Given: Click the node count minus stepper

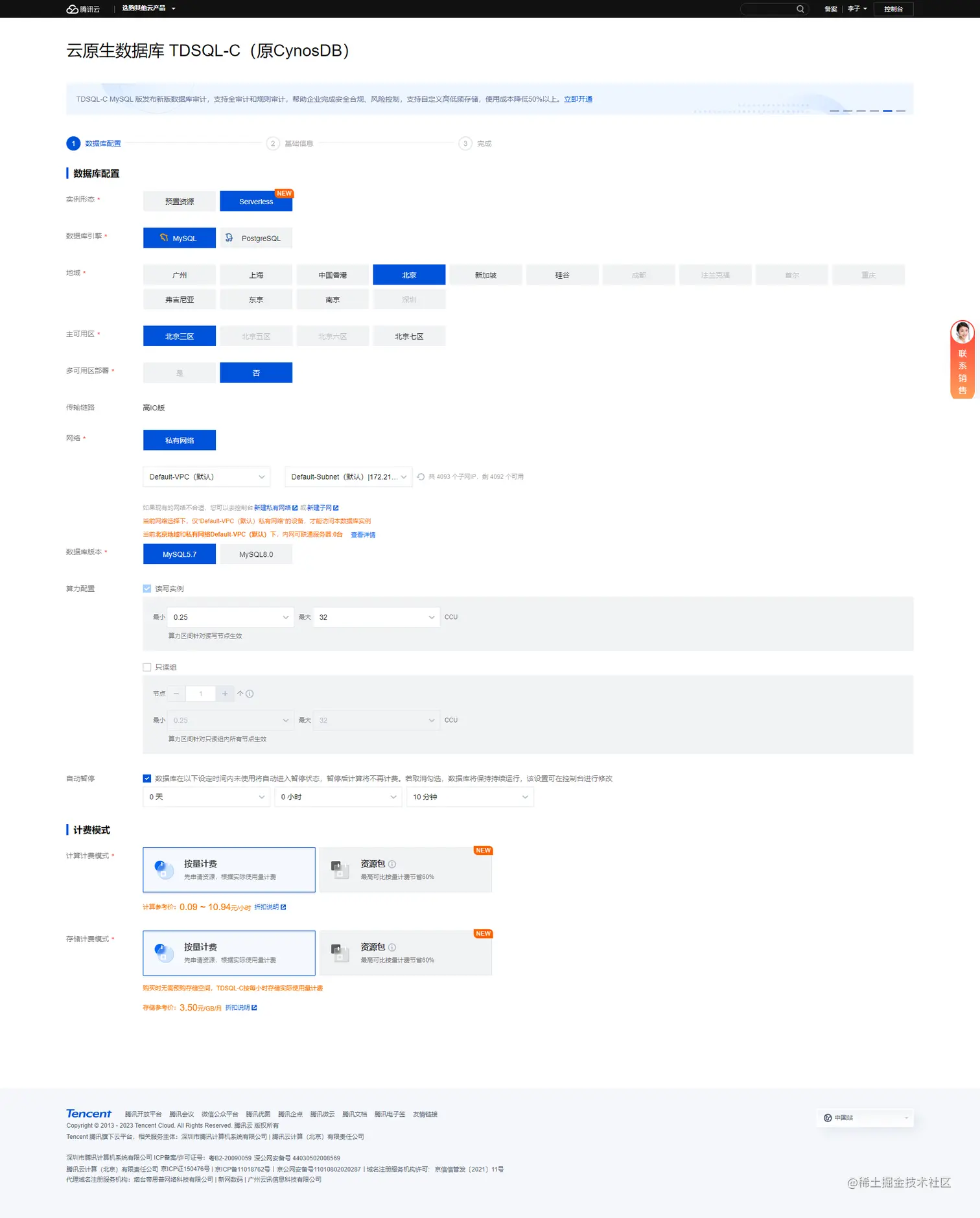Looking at the screenshot, I should [176, 694].
